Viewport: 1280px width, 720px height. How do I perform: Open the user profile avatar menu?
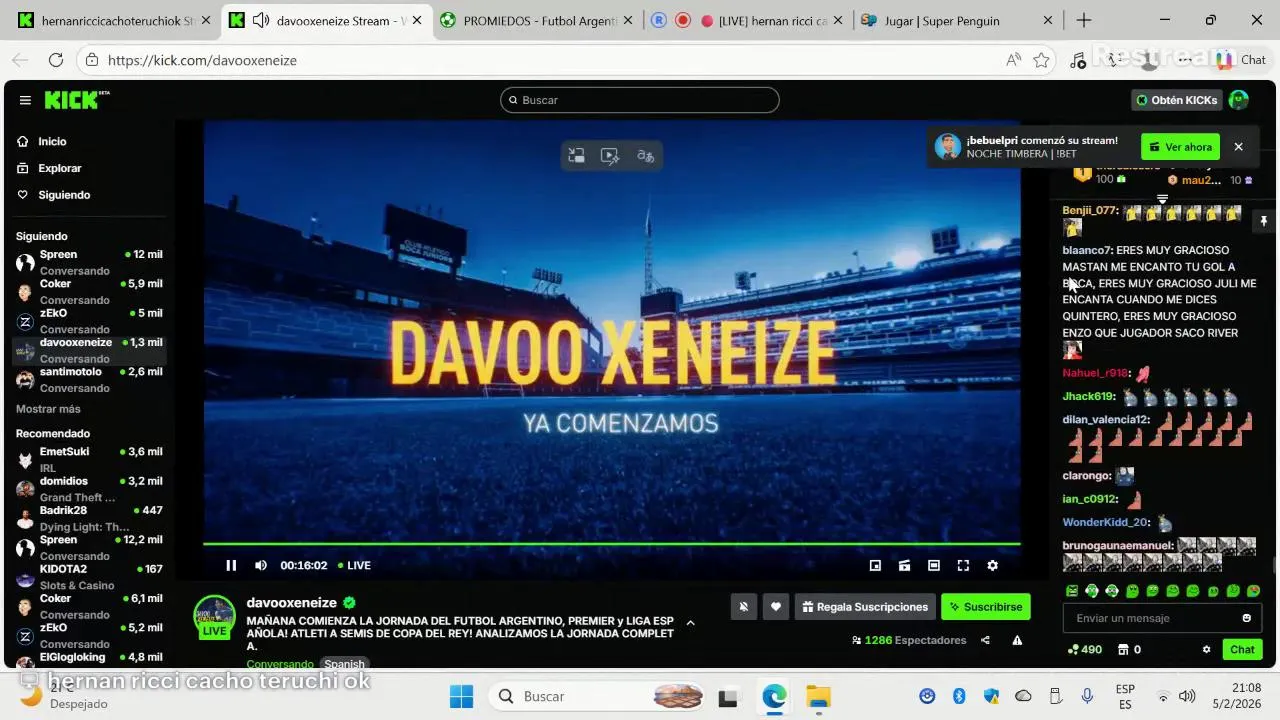1239,100
